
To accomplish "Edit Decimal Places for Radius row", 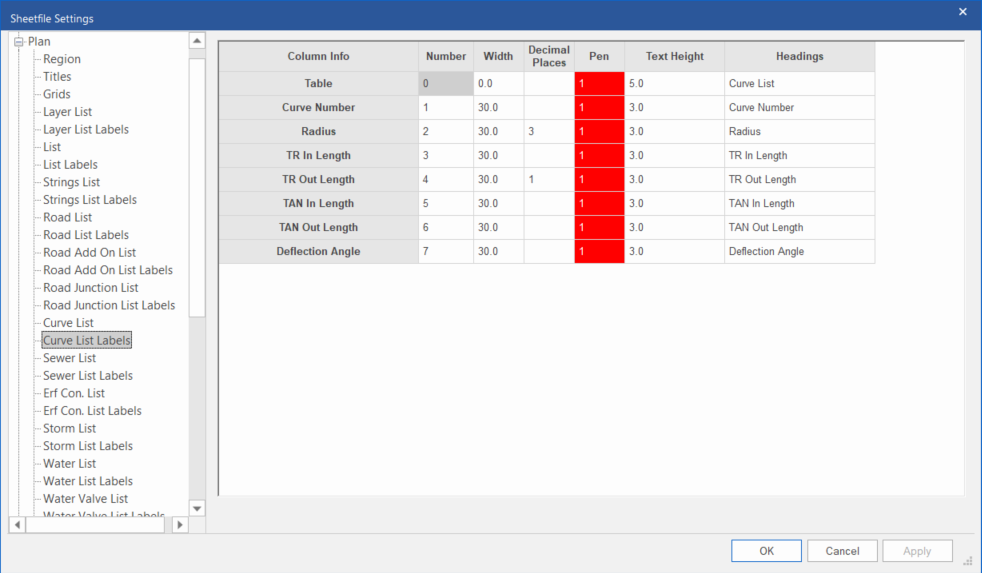I will coord(549,132).
